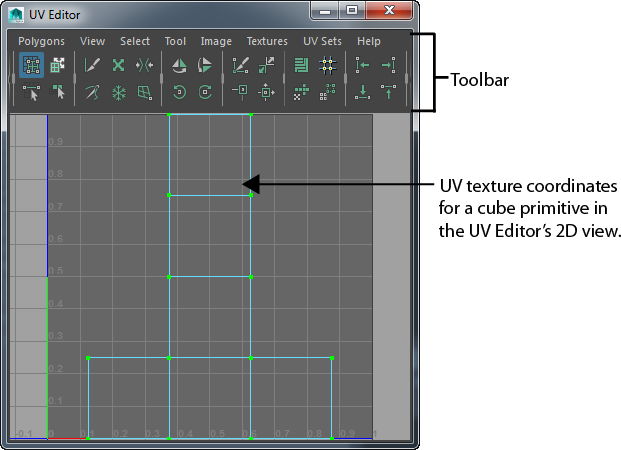This screenshot has height=450, width=621.
Task: Click the stacked green bars icon
Action: click(301, 65)
